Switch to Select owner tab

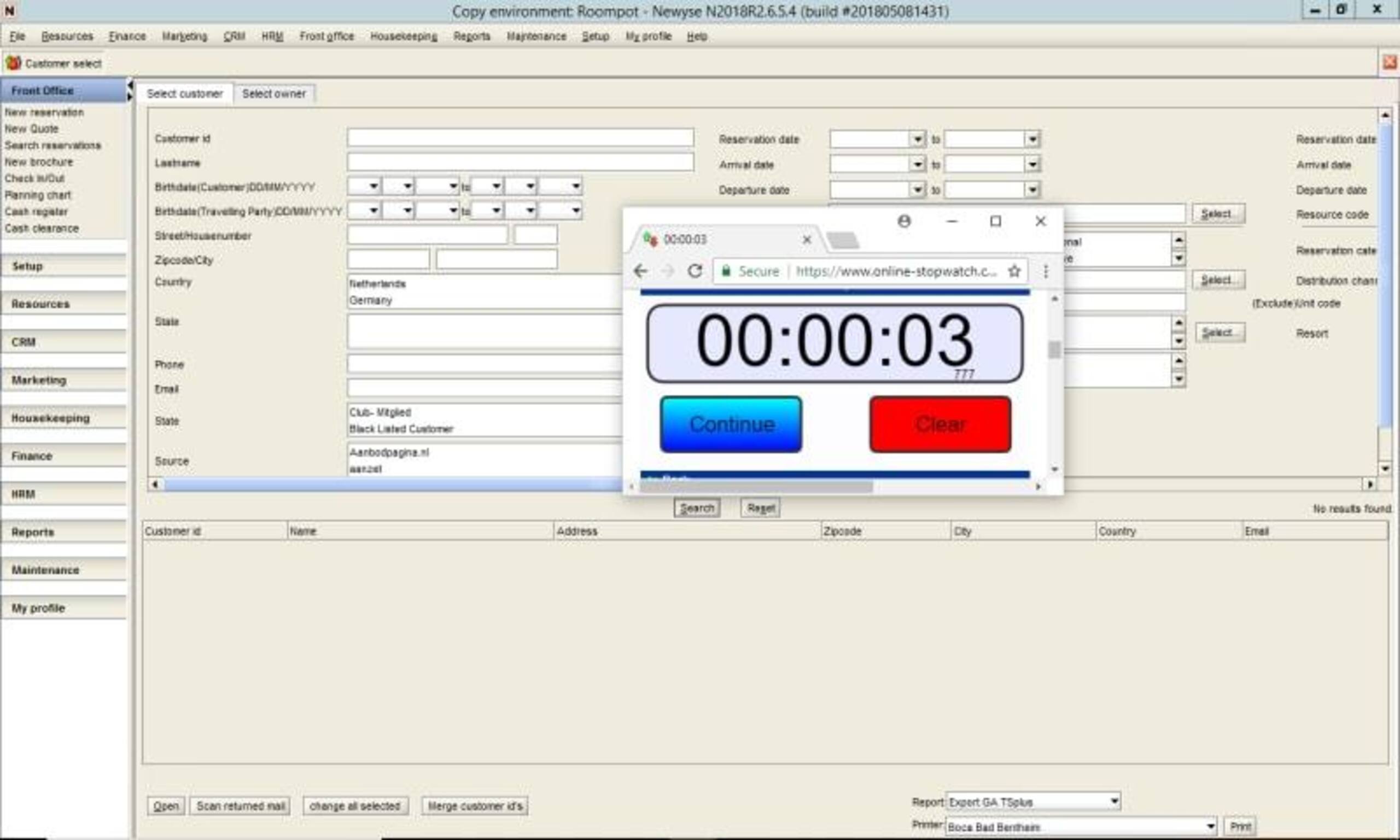coord(274,94)
